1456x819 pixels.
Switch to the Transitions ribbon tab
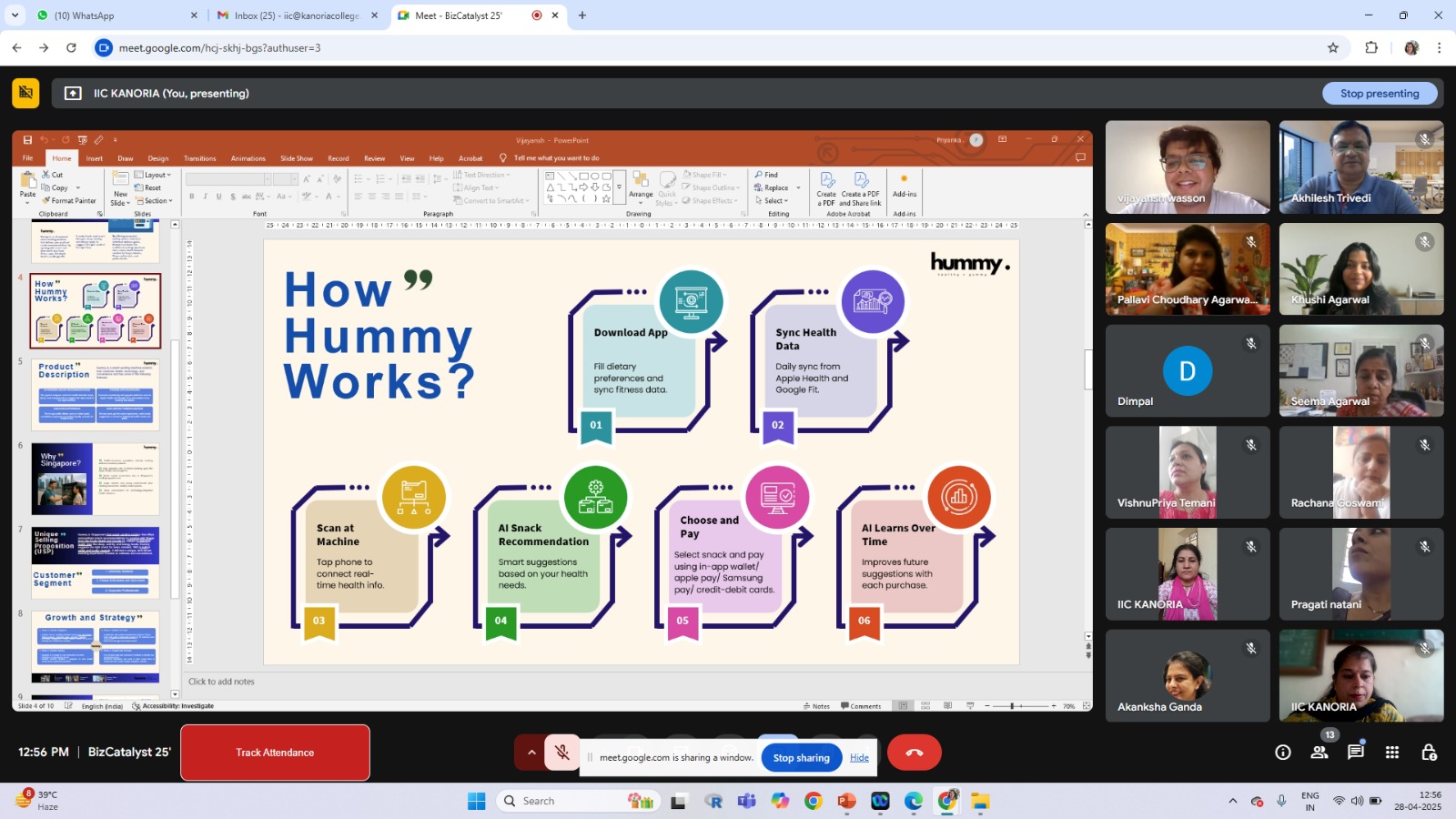click(x=200, y=158)
